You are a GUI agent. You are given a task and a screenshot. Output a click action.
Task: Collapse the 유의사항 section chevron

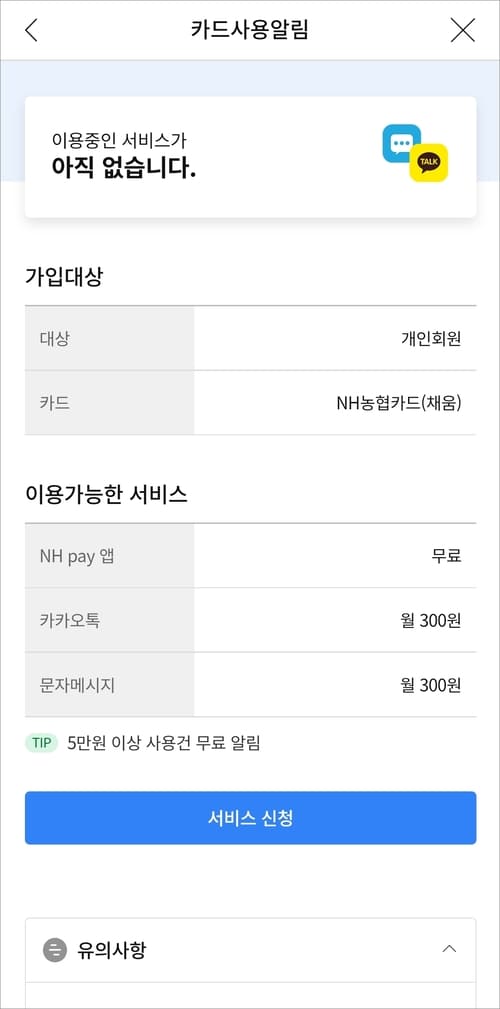[449, 949]
